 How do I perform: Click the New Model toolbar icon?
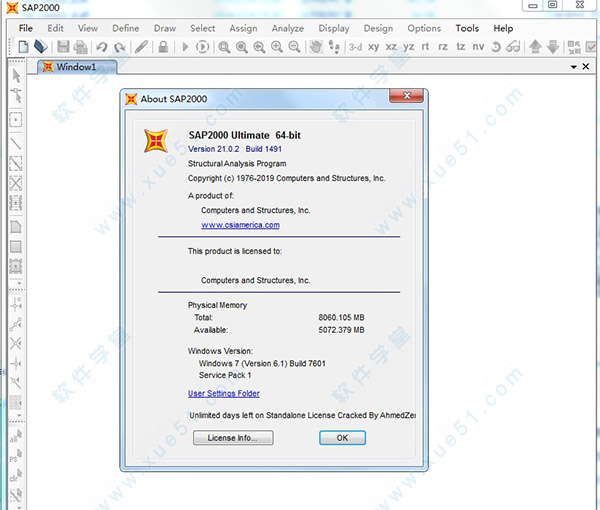[x=23, y=47]
